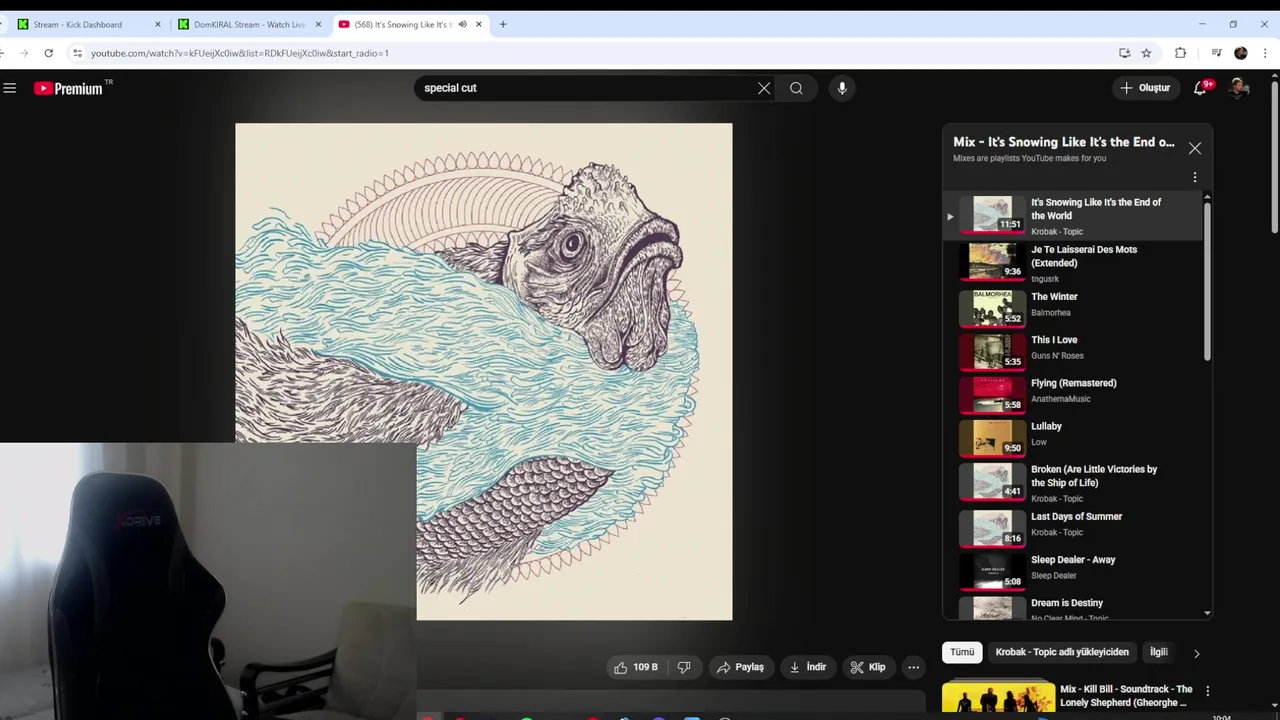
Task: Mute the YouTube tab audio icon
Action: pyautogui.click(x=462, y=24)
